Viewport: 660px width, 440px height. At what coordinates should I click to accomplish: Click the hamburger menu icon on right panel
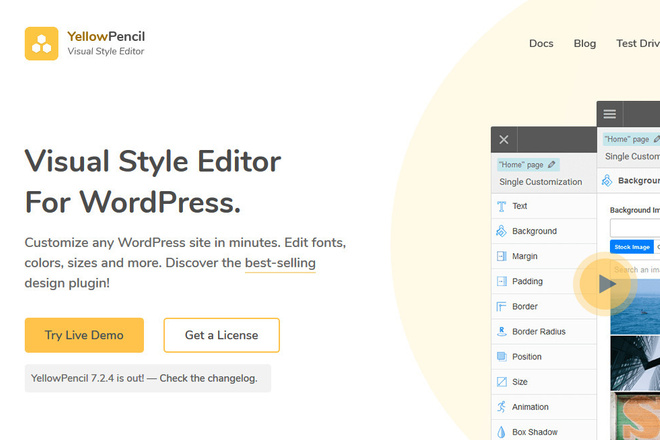(x=609, y=114)
